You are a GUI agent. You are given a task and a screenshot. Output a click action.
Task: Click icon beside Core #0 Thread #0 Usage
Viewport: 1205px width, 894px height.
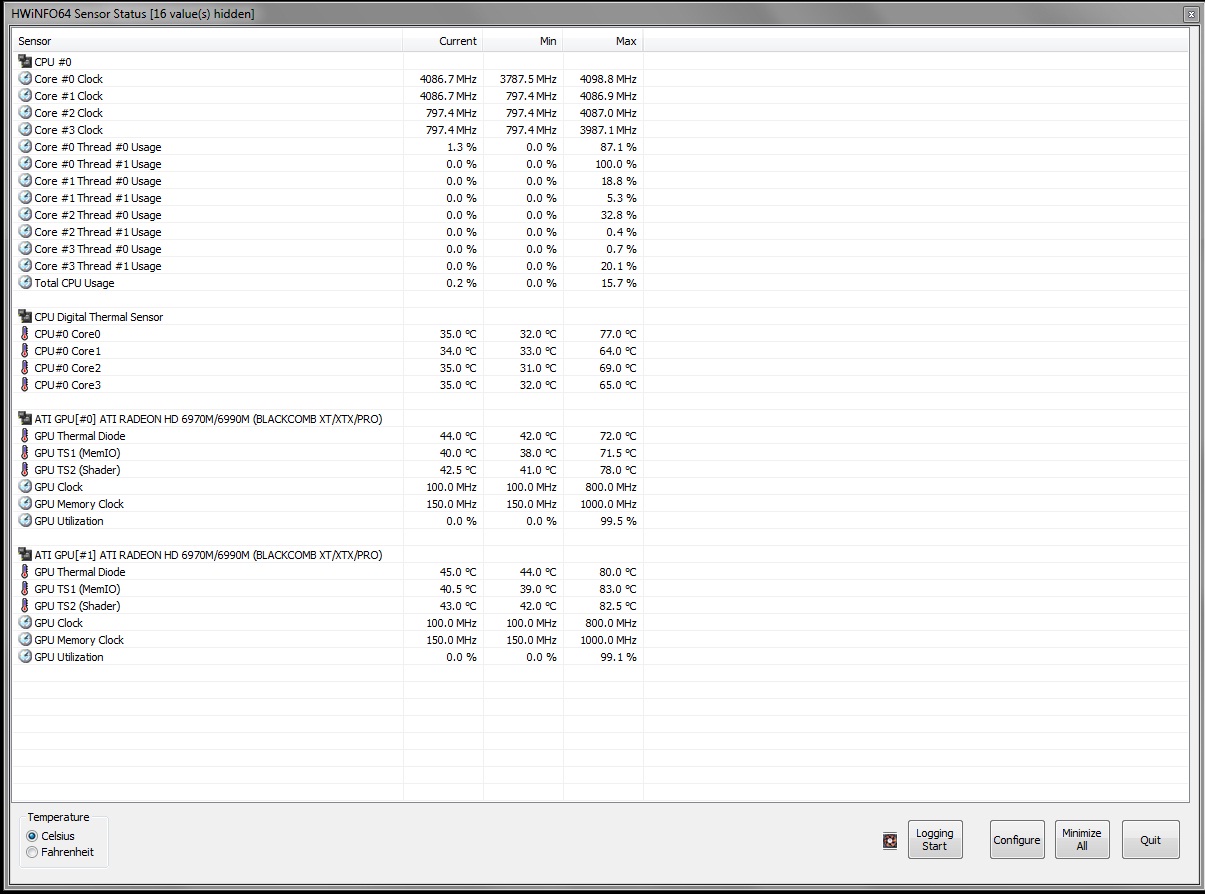(x=25, y=147)
